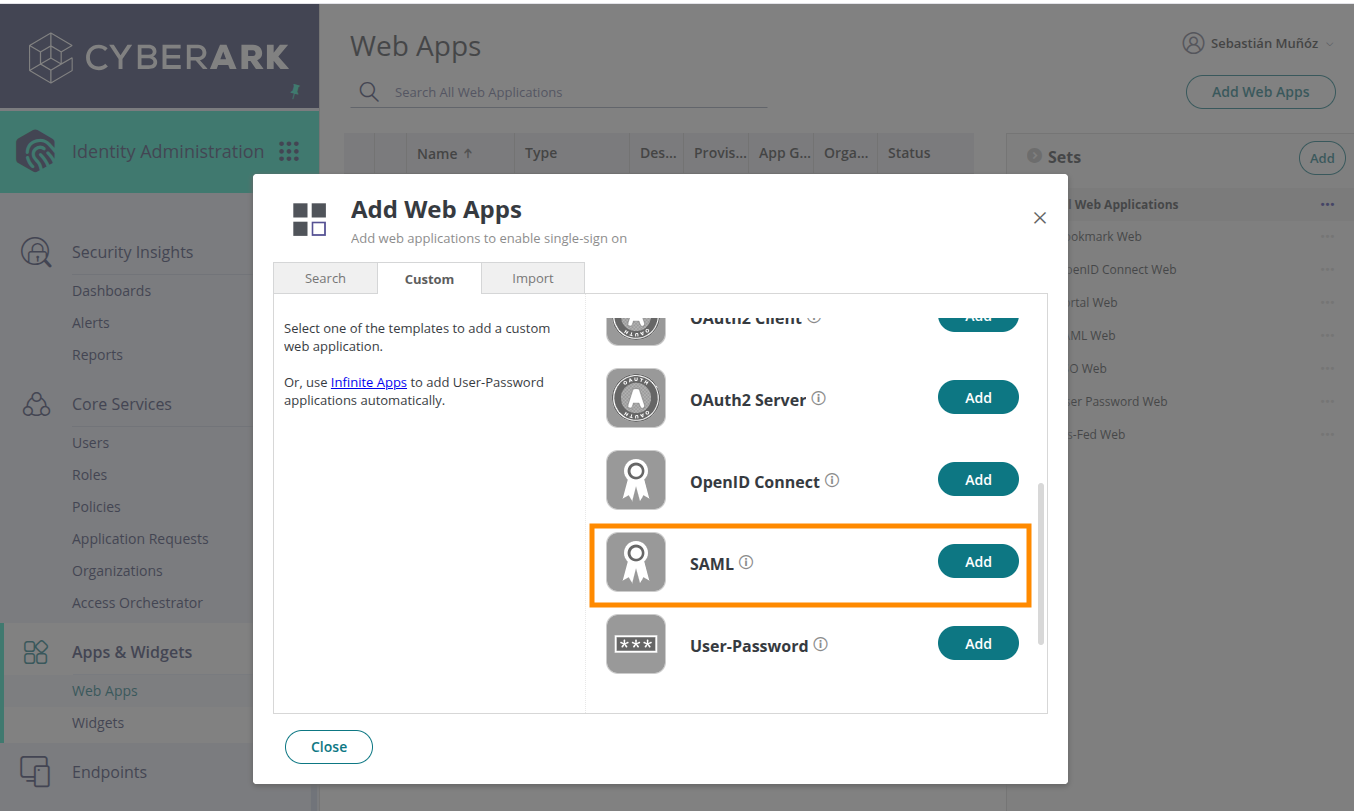1354x811 pixels.
Task: Add the SAML custom application
Action: (x=978, y=562)
